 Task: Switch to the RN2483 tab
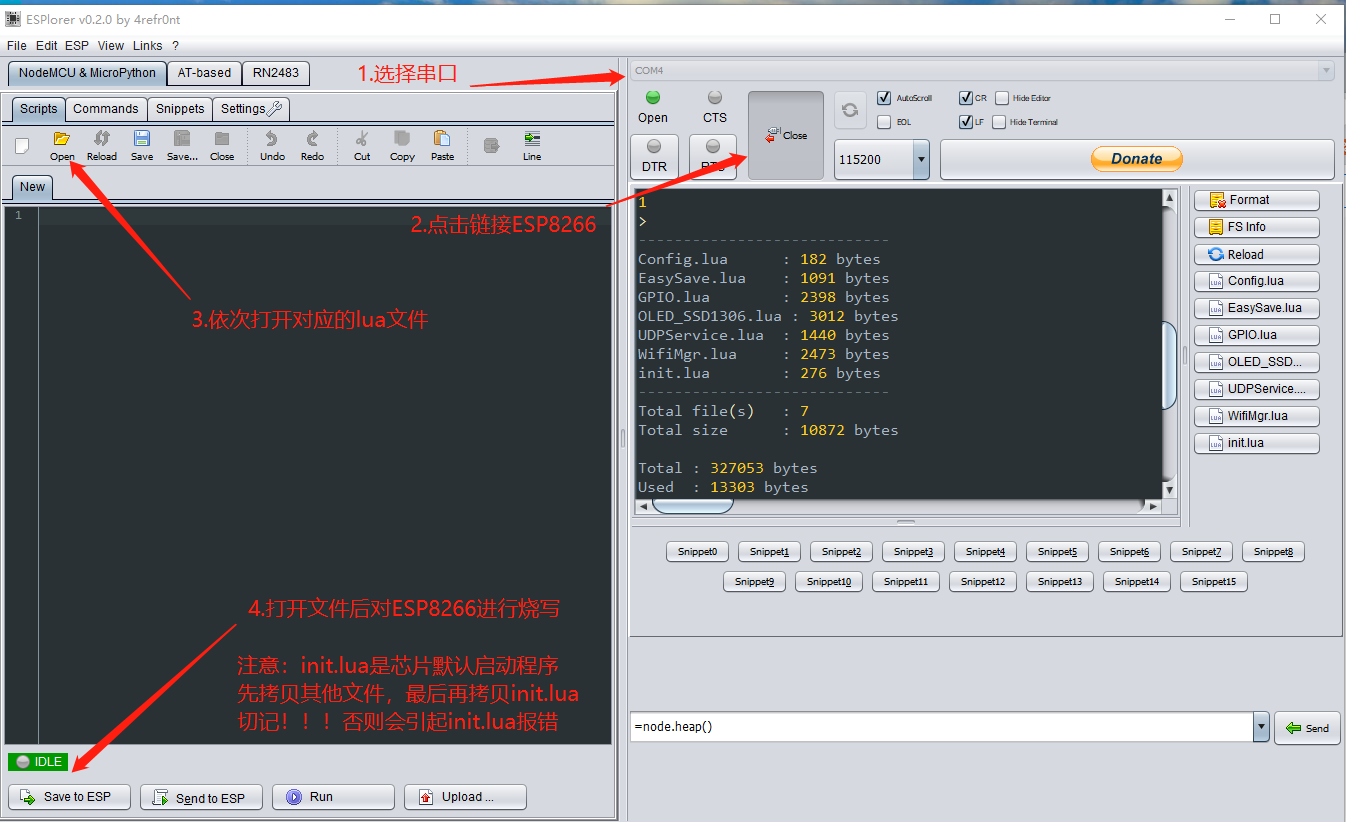(276, 73)
